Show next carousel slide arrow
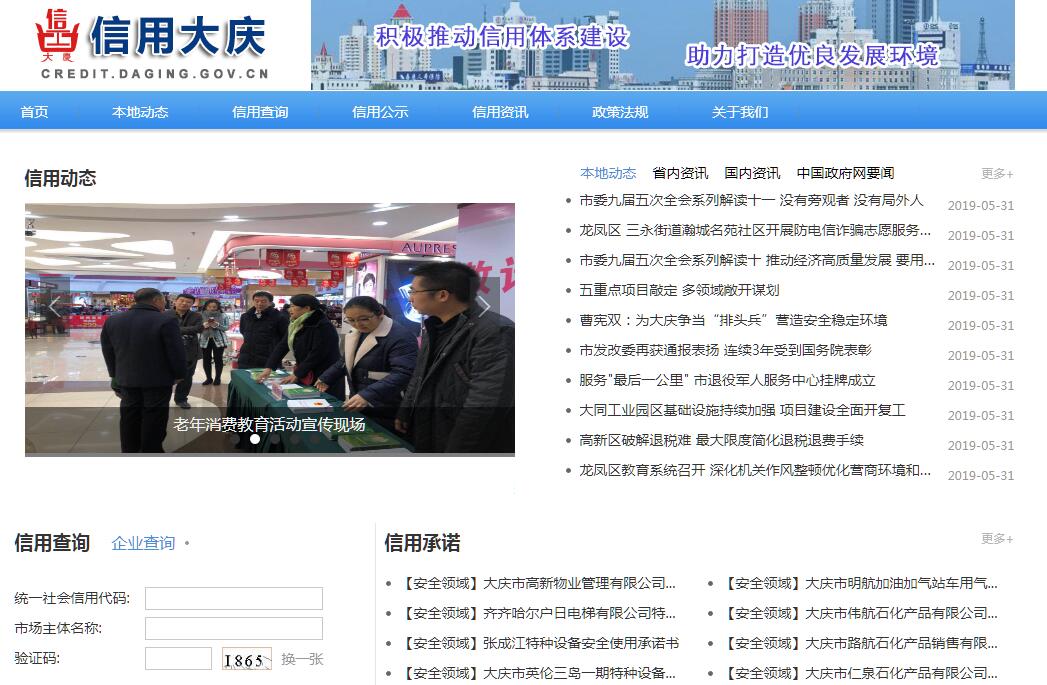Screen dimensions: 1047x685 [x=485, y=306]
